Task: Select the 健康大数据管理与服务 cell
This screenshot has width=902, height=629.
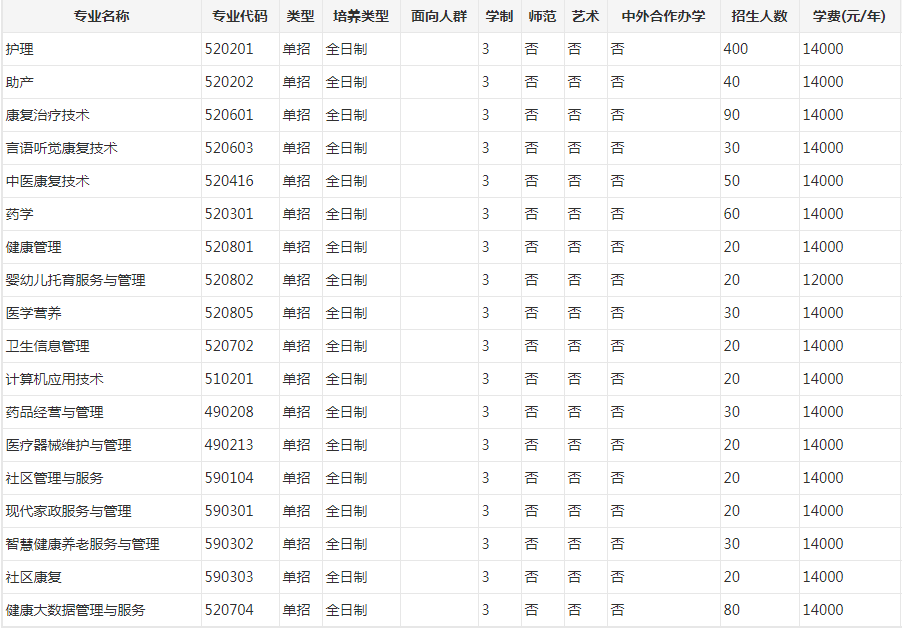Action: tap(101, 610)
